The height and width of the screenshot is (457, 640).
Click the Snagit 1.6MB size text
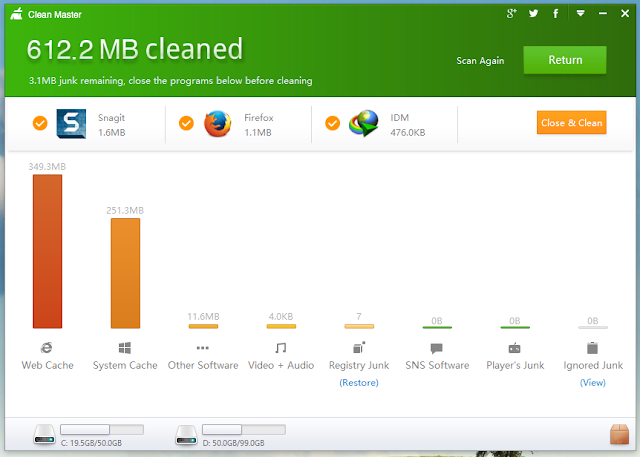tap(111, 133)
